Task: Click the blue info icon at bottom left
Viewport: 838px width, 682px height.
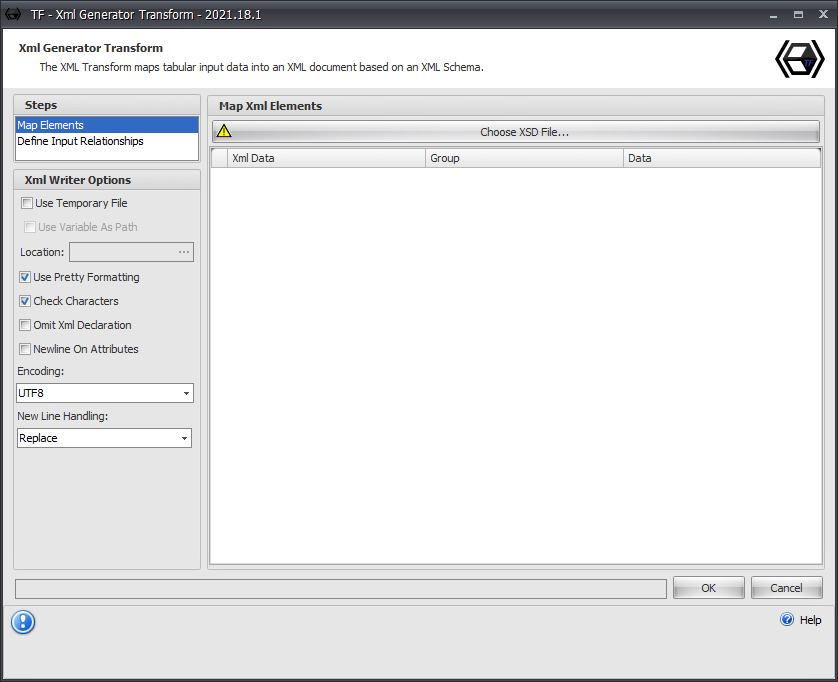Action: pyautogui.click(x=23, y=622)
